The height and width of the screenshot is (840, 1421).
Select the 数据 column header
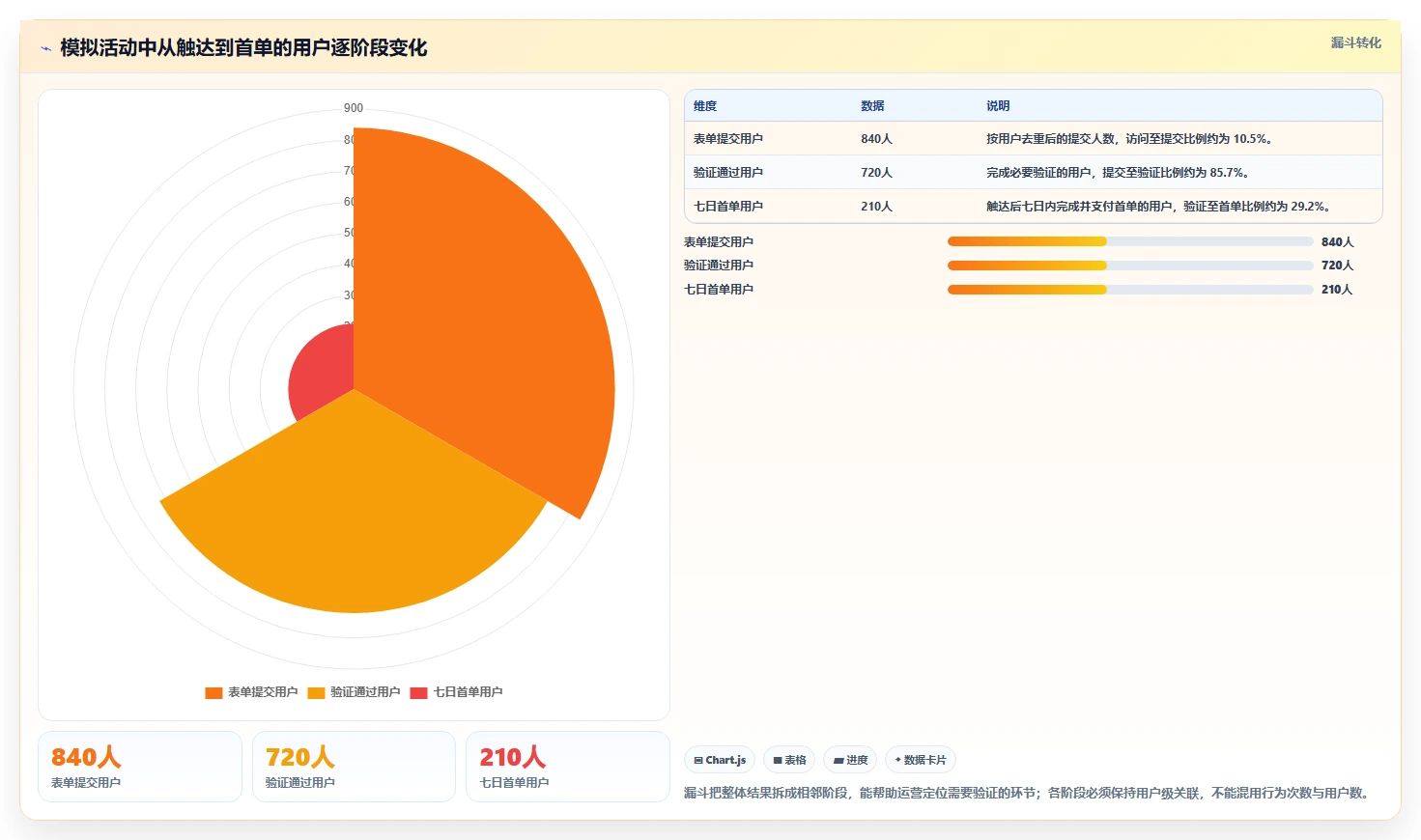click(872, 106)
